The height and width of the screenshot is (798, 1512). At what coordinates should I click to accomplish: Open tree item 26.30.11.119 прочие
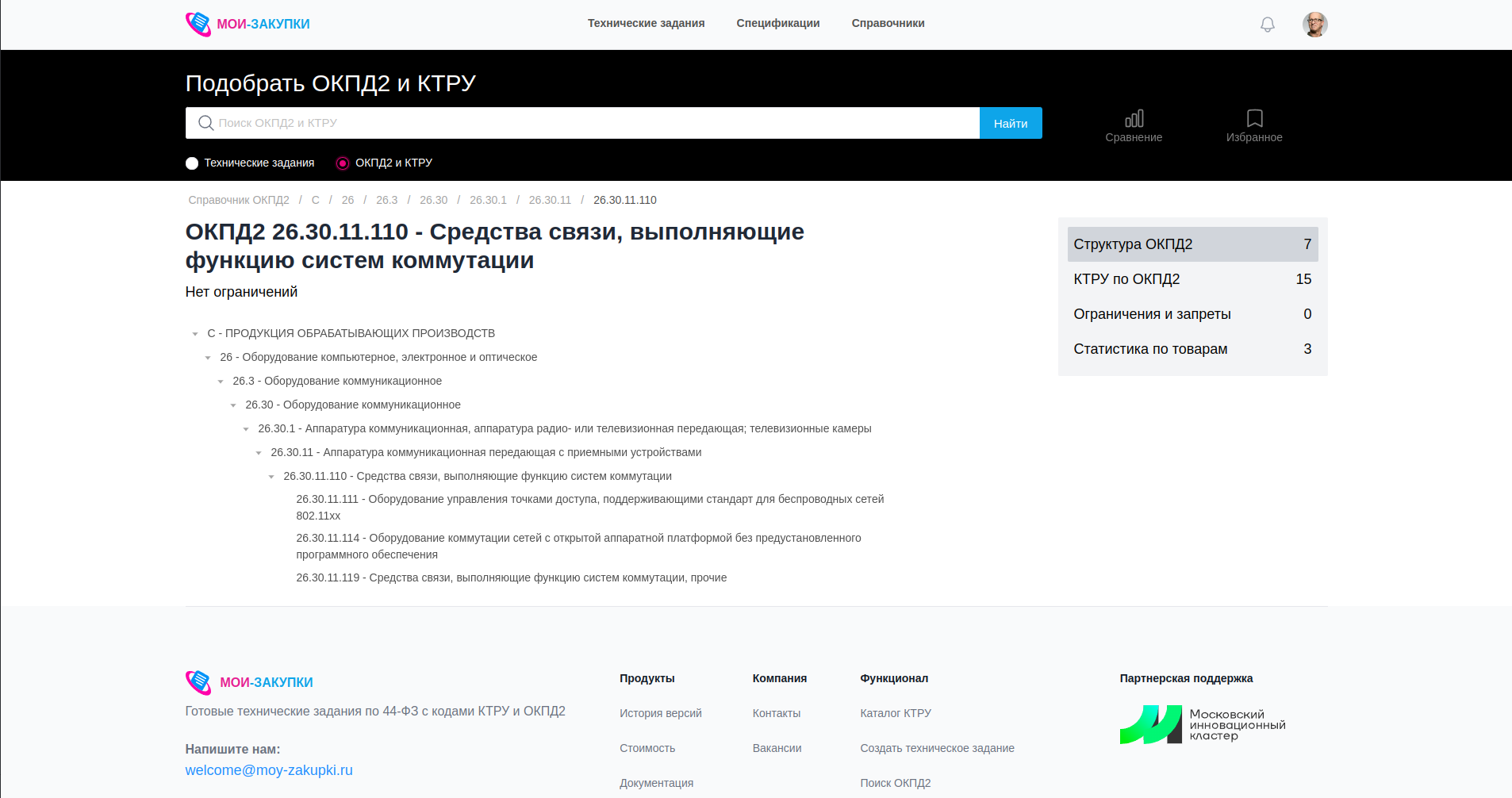[x=511, y=577]
